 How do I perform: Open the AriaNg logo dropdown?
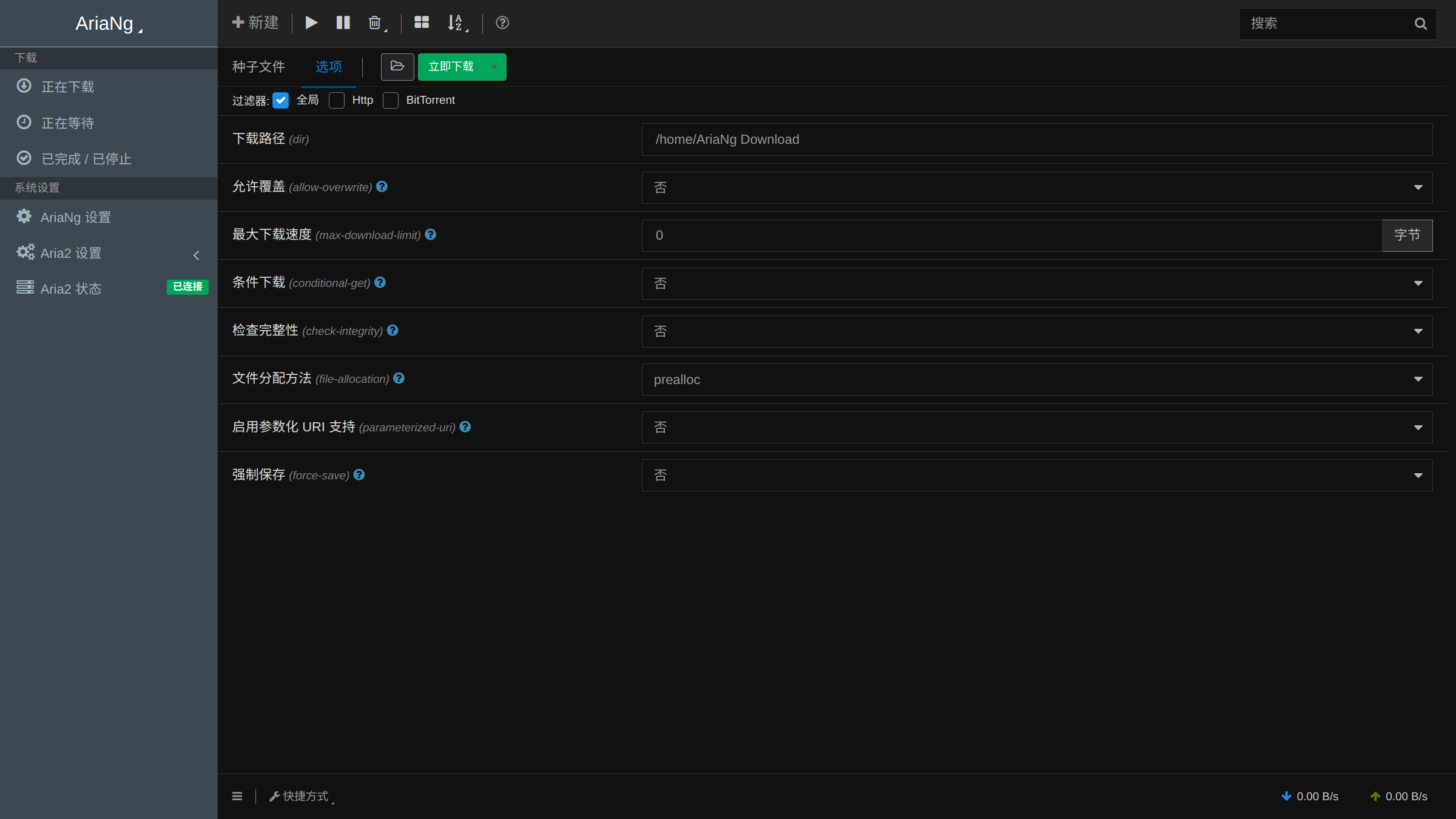(109, 24)
